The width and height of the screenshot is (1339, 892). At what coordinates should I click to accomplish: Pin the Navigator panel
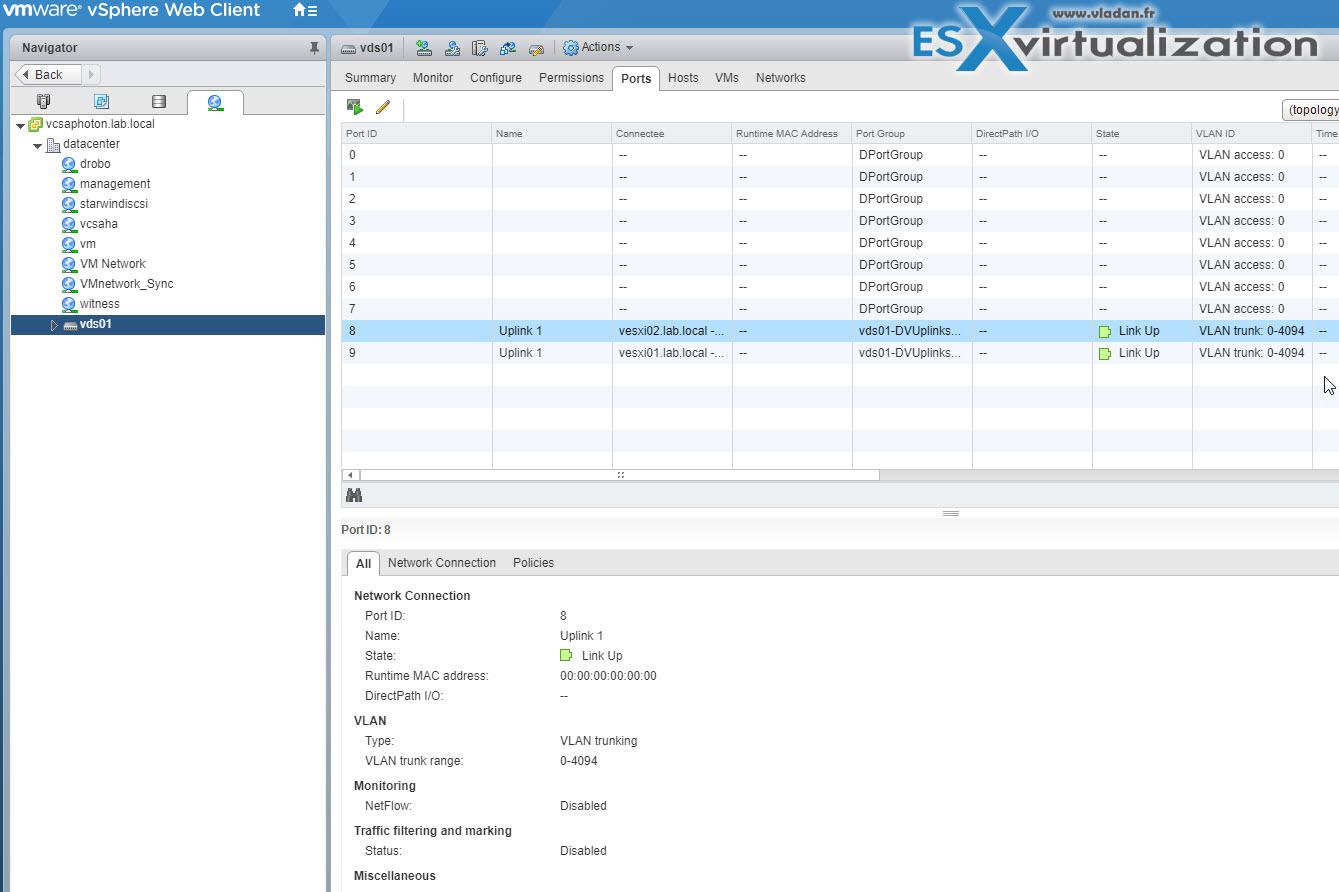coord(314,48)
